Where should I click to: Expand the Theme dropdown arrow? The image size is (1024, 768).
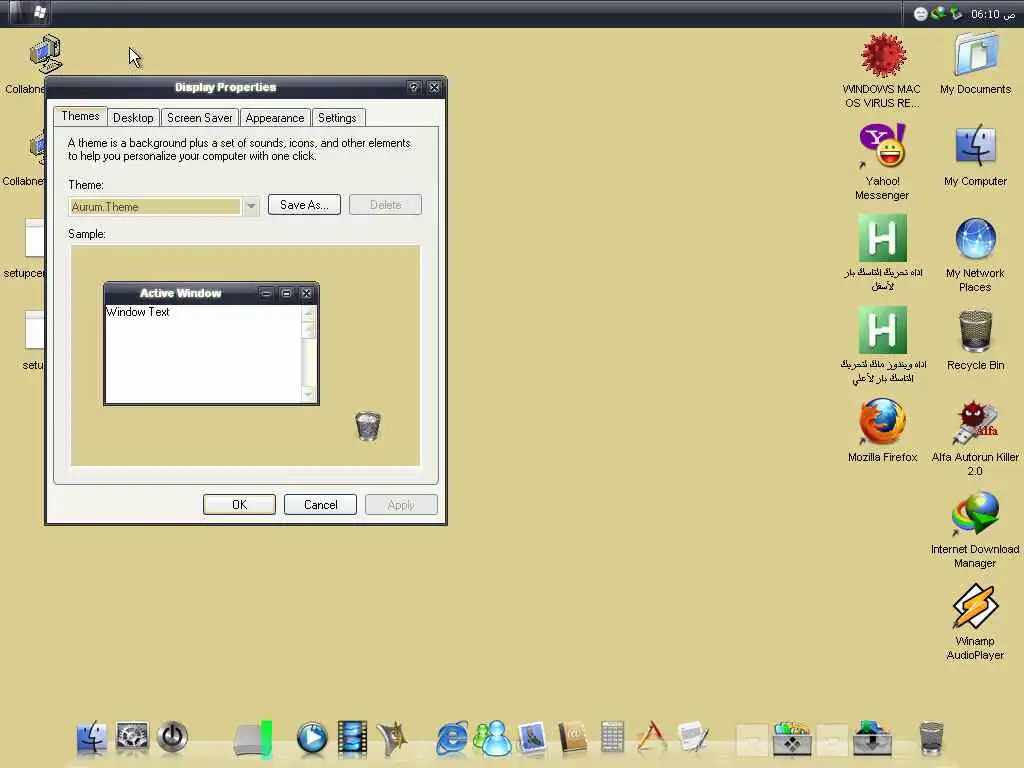point(251,206)
